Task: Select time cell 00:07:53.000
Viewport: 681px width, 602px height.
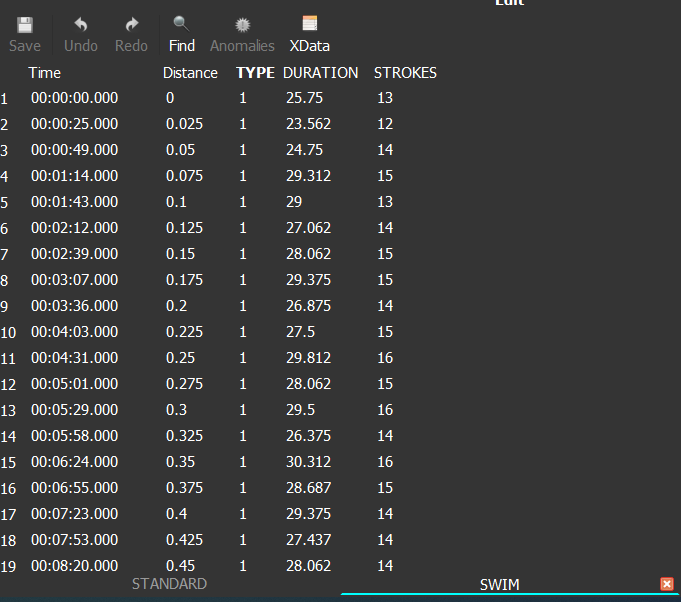Action: click(75, 540)
